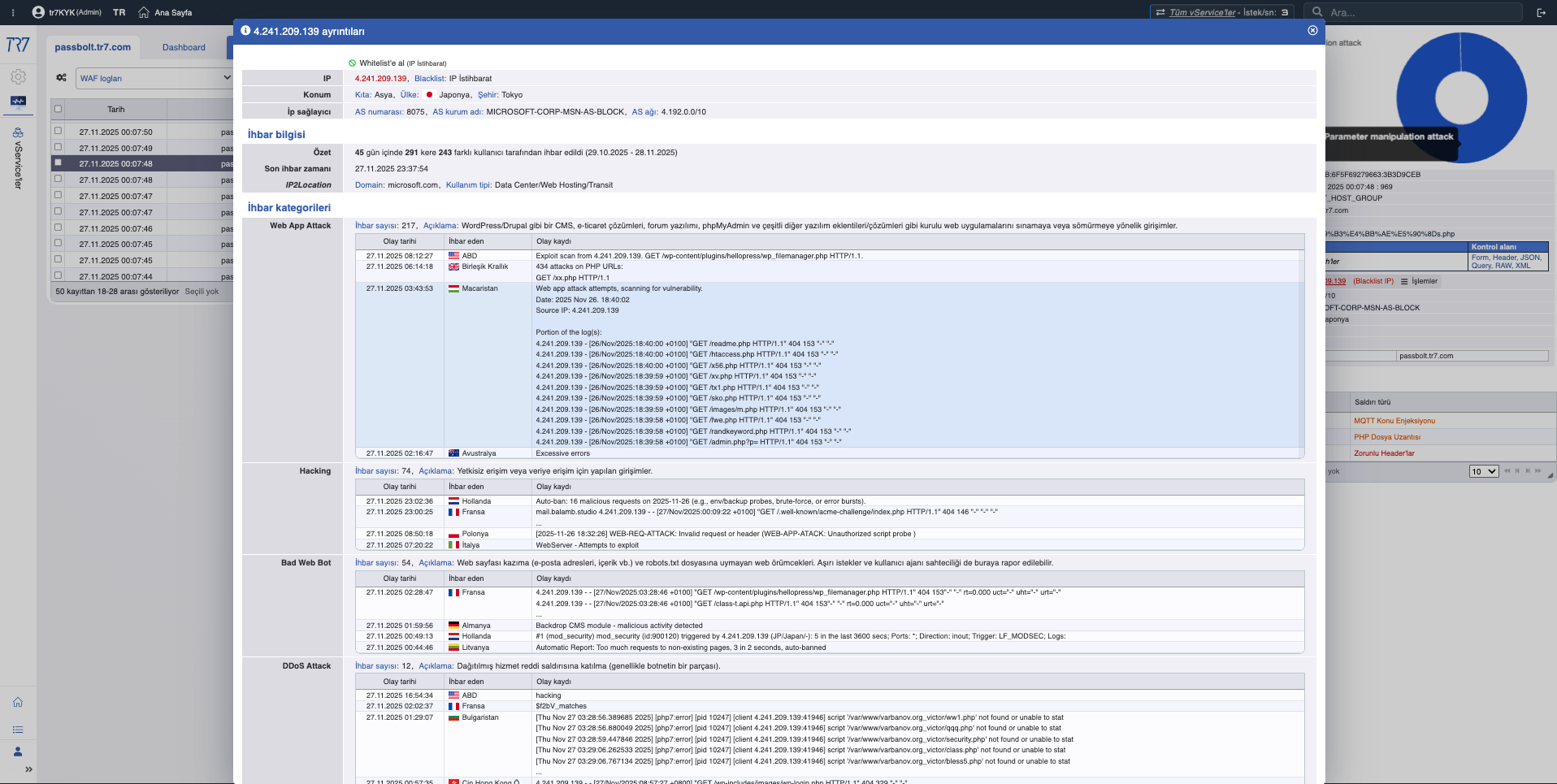Click the Tüm vService'ler link
Viewport: 1557px width, 784px height.
click(x=1202, y=12)
